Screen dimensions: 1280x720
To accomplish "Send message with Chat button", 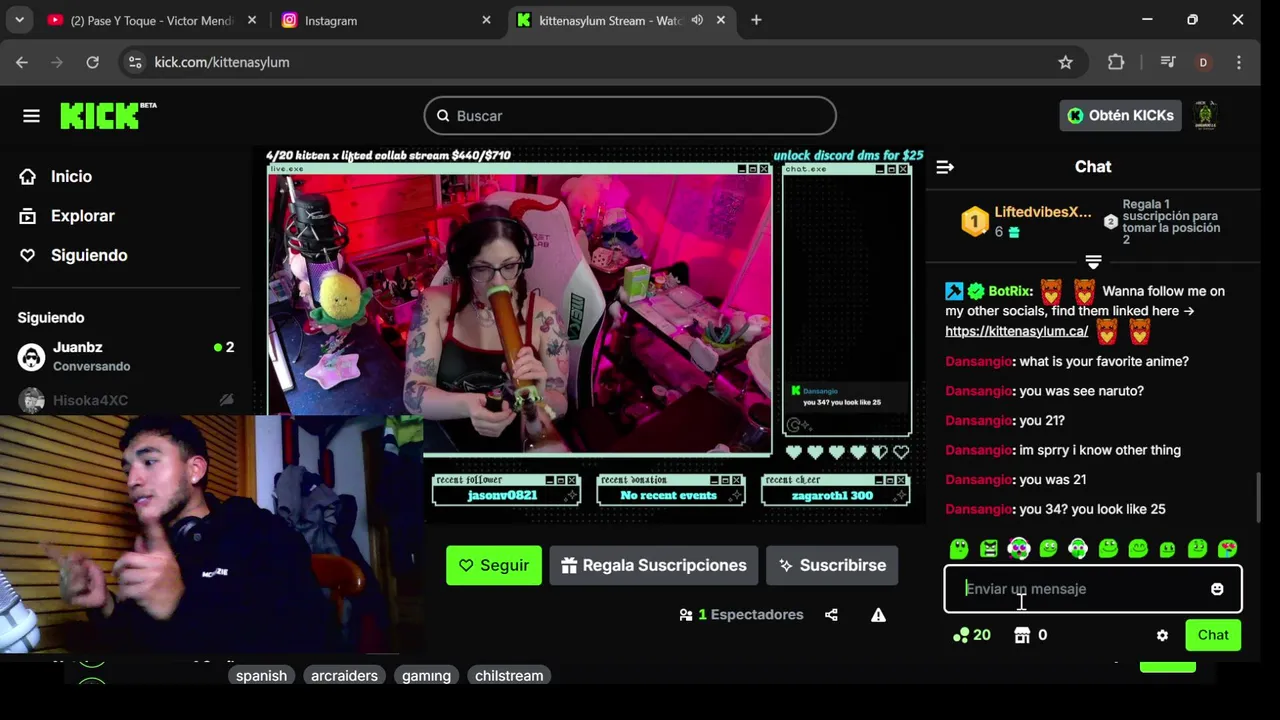I will pyautogui.click(x=1213, y=635).
